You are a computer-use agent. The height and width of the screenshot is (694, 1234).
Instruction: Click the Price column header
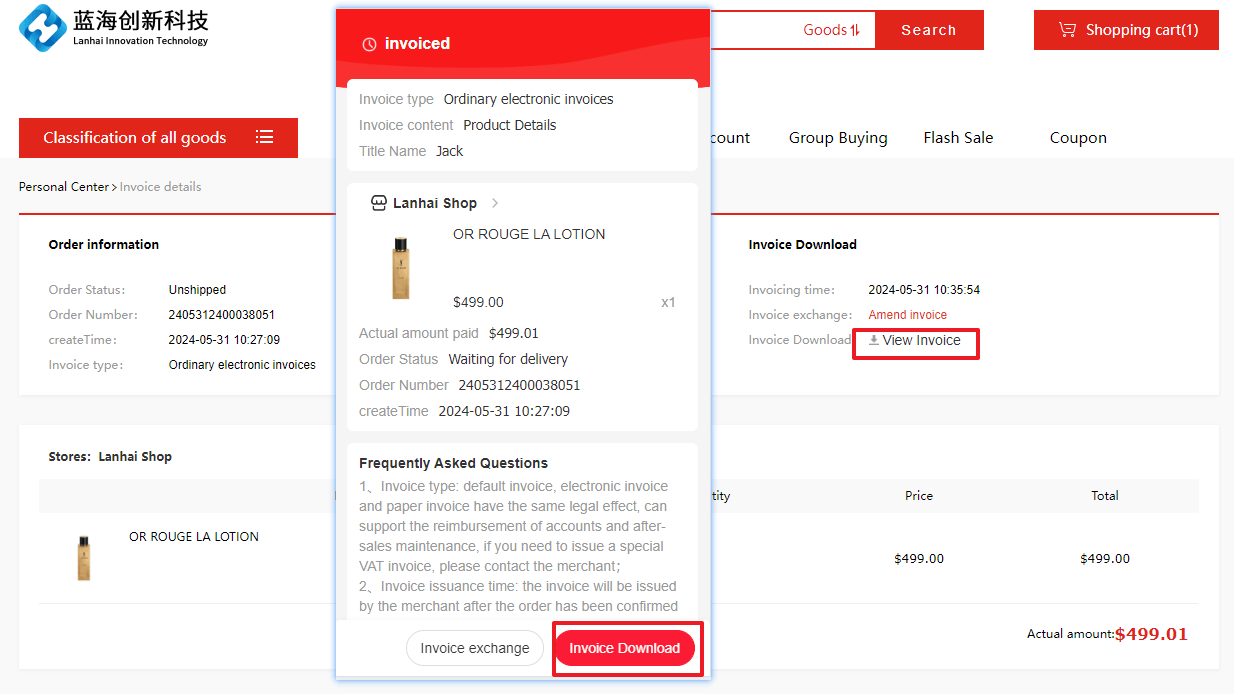919,496
